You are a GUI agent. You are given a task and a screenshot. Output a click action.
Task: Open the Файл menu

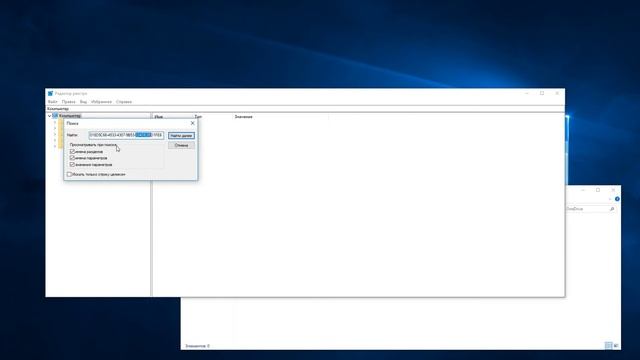(53, 102)
